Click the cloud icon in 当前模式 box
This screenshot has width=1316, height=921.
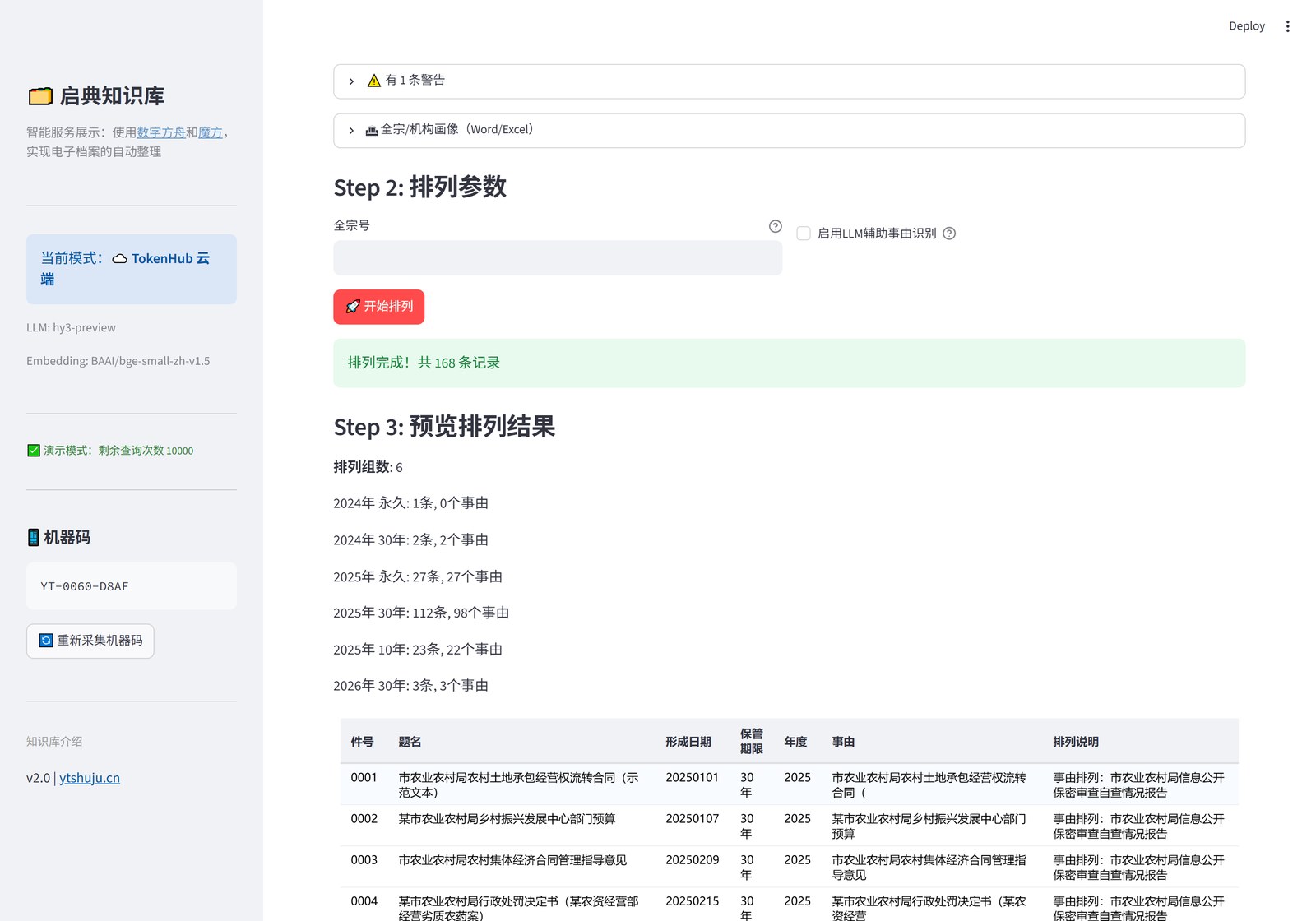point(119,259)
